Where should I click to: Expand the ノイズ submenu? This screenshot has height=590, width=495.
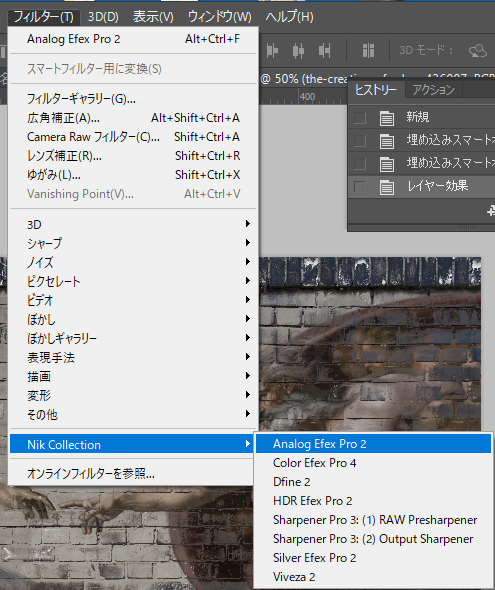(133, 262)
